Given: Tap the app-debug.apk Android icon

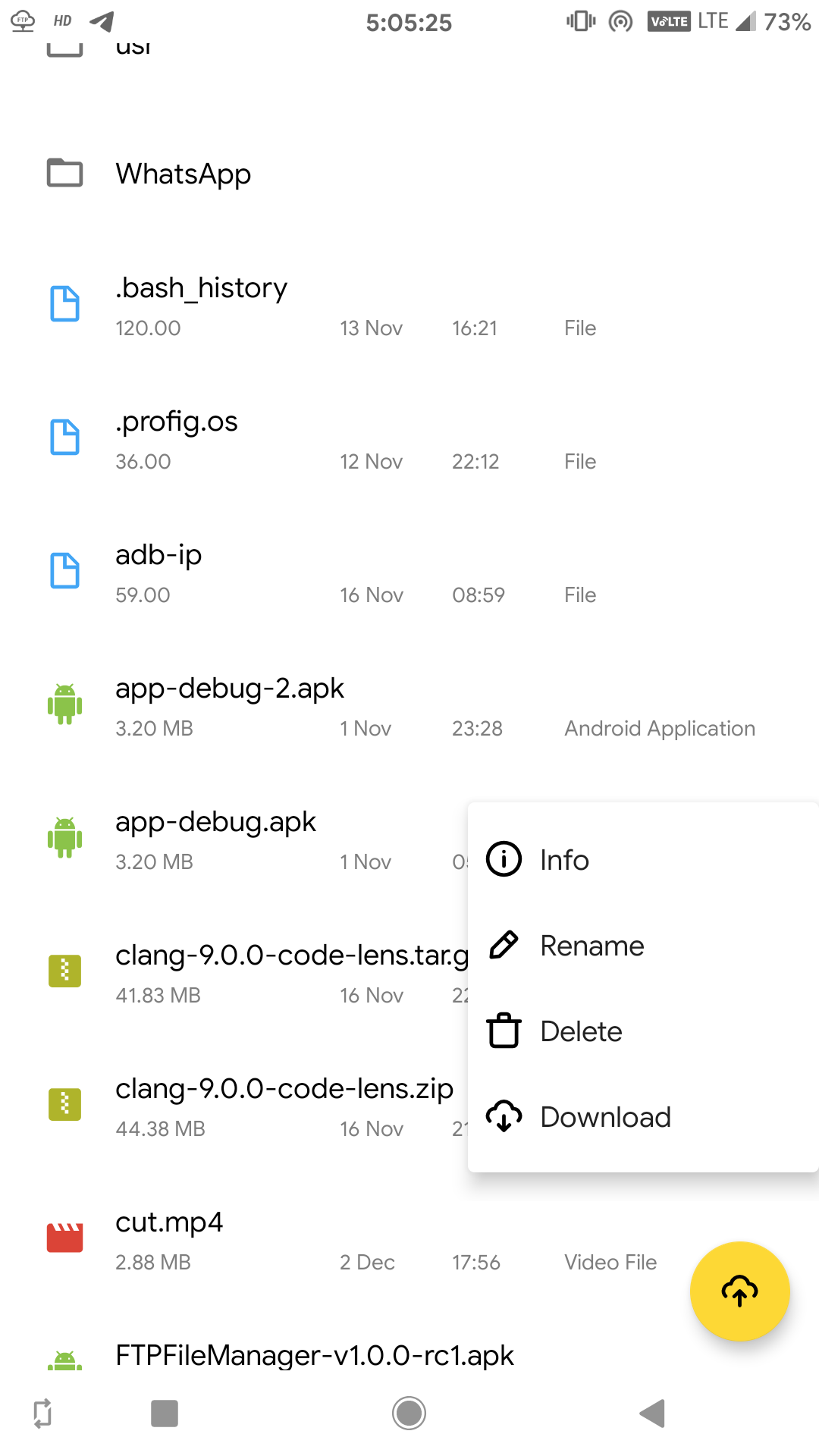Looking at the screenshot, I should pyautogui.click(x=65, y=838).
